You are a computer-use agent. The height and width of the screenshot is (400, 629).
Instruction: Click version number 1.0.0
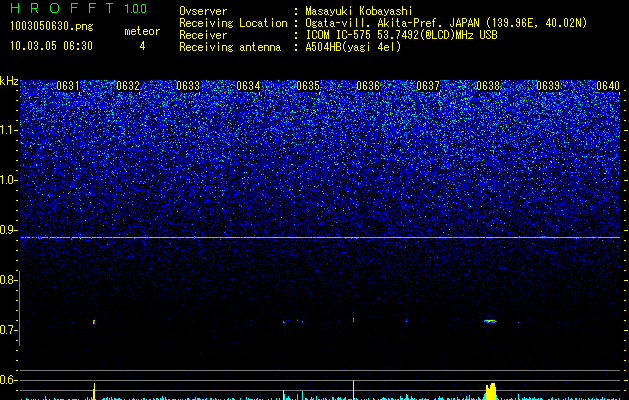[136, 8]
